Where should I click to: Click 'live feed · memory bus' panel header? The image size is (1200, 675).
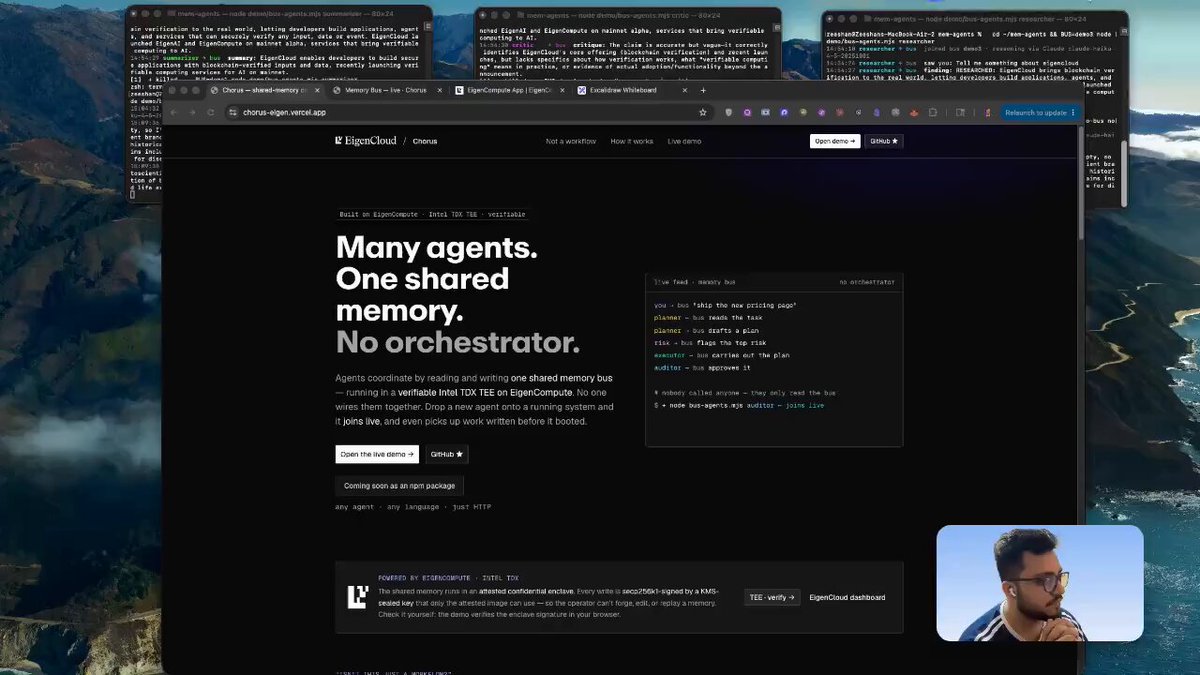click(x=695, y=282)
